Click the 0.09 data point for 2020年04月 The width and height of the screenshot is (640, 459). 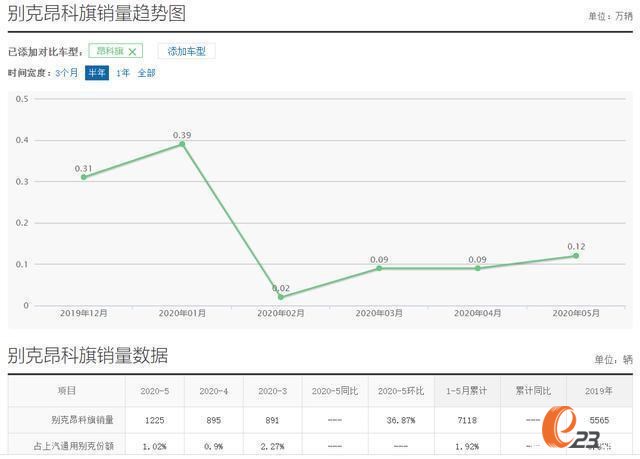478,268
